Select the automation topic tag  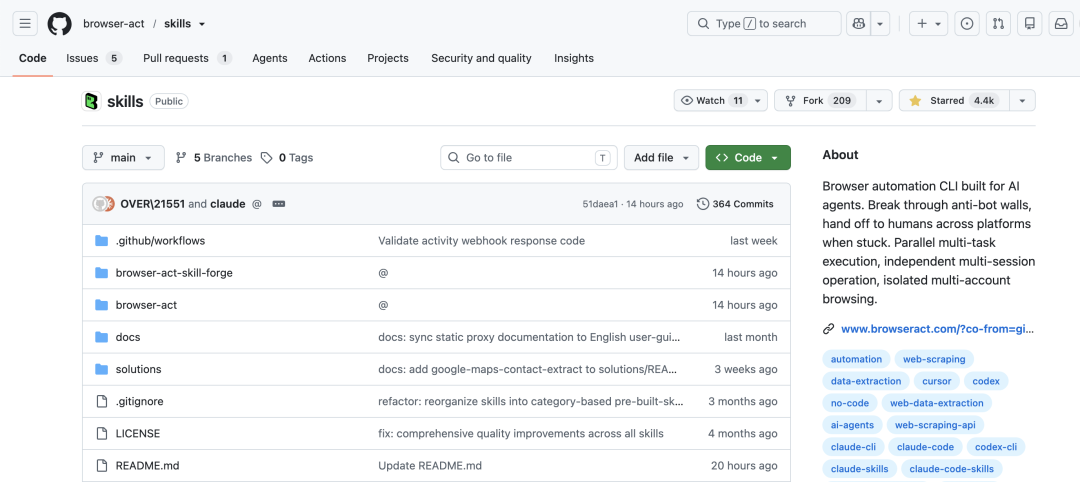pyautogui.click(x=856, y=359)
